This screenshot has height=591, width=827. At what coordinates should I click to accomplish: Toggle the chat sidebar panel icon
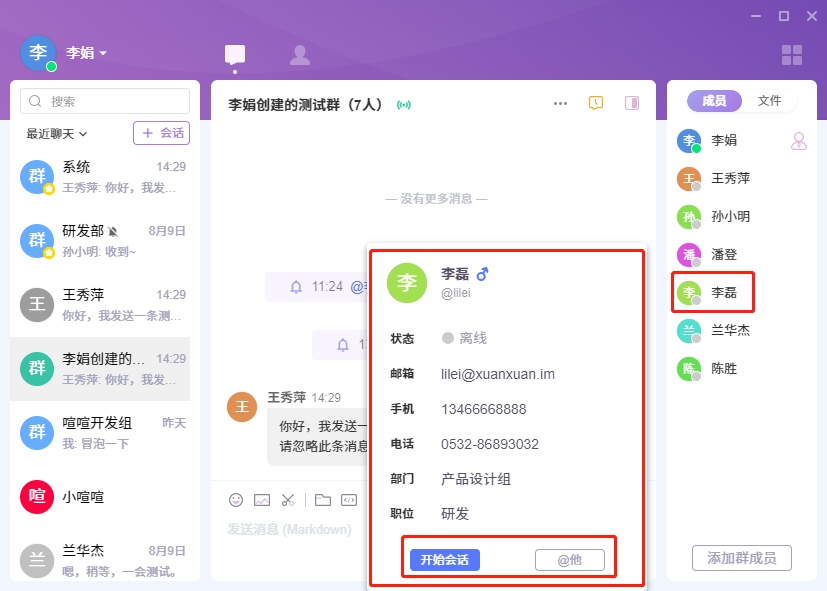click(x=631, y=103)
